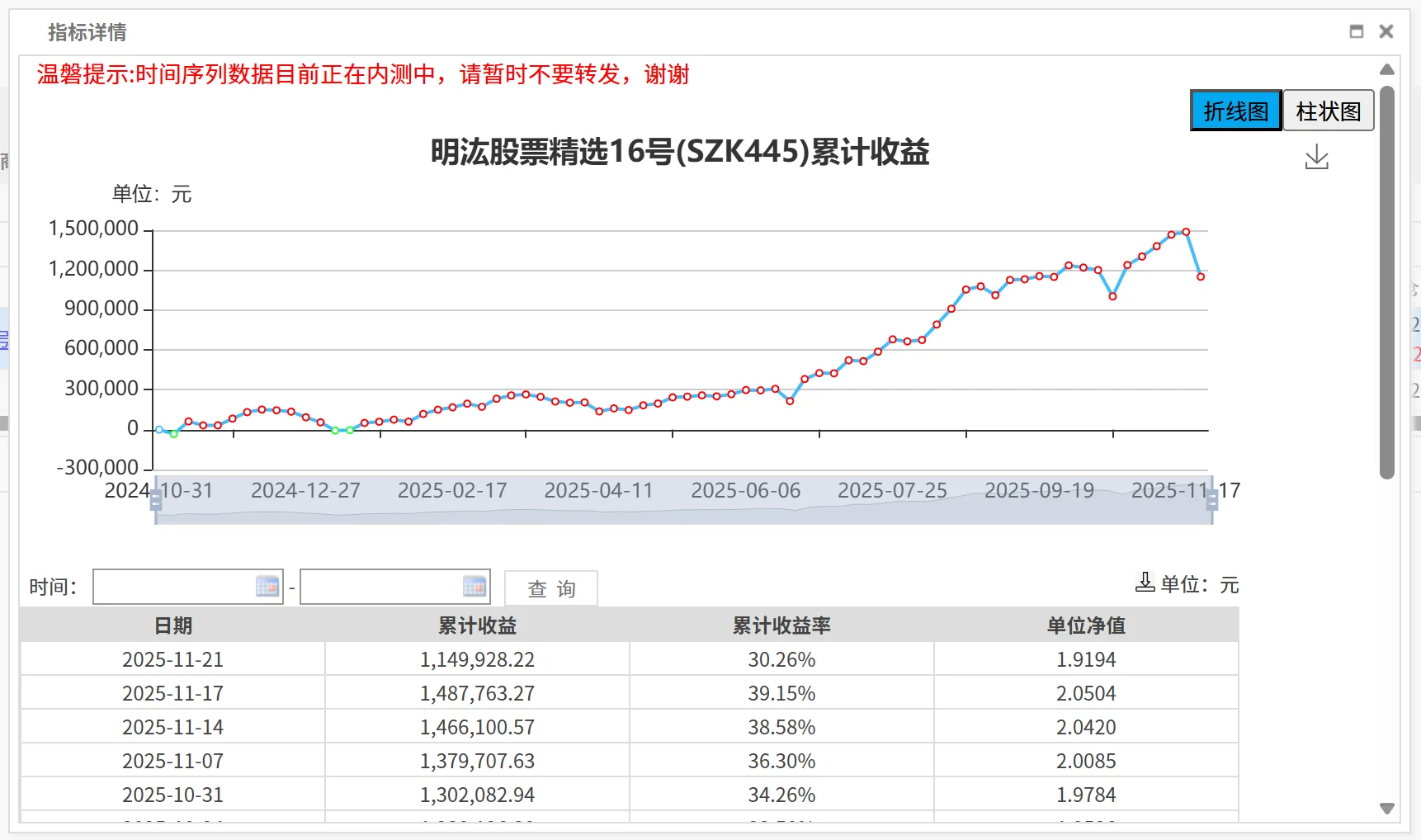Switch the chart to 柱状图 bar chart view

1328,110
